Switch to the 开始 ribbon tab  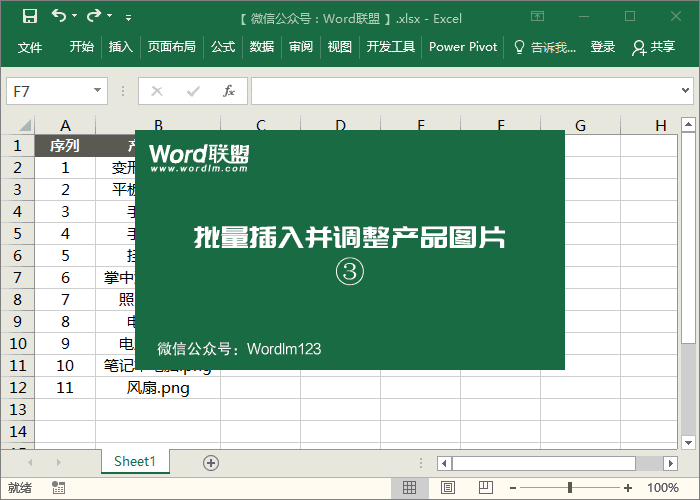pos(82,46)
